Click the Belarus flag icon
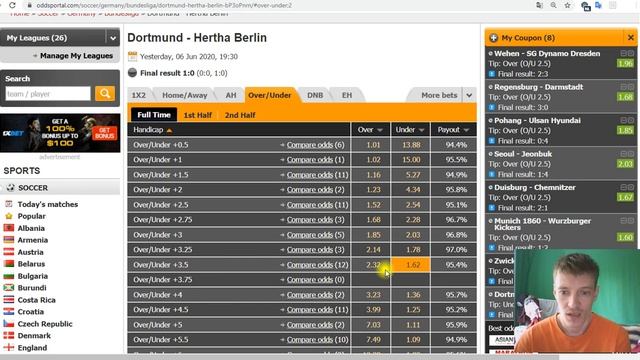 (x=9, y=264)
